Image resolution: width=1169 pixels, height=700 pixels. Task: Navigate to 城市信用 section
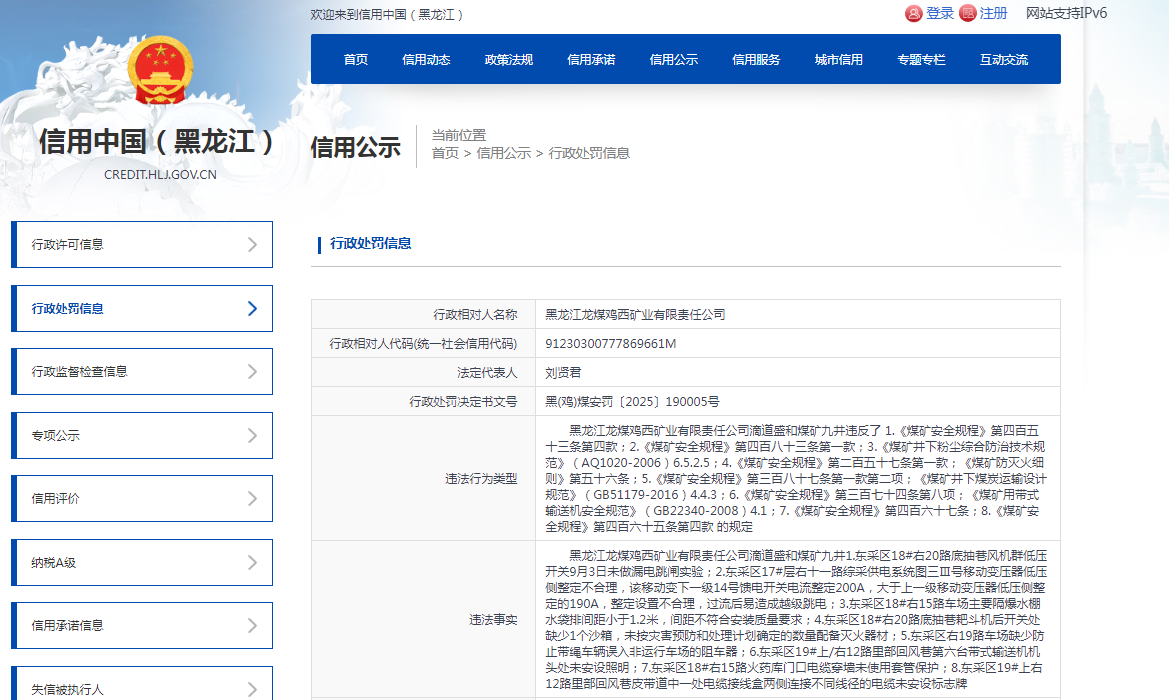tap(838, 59)
